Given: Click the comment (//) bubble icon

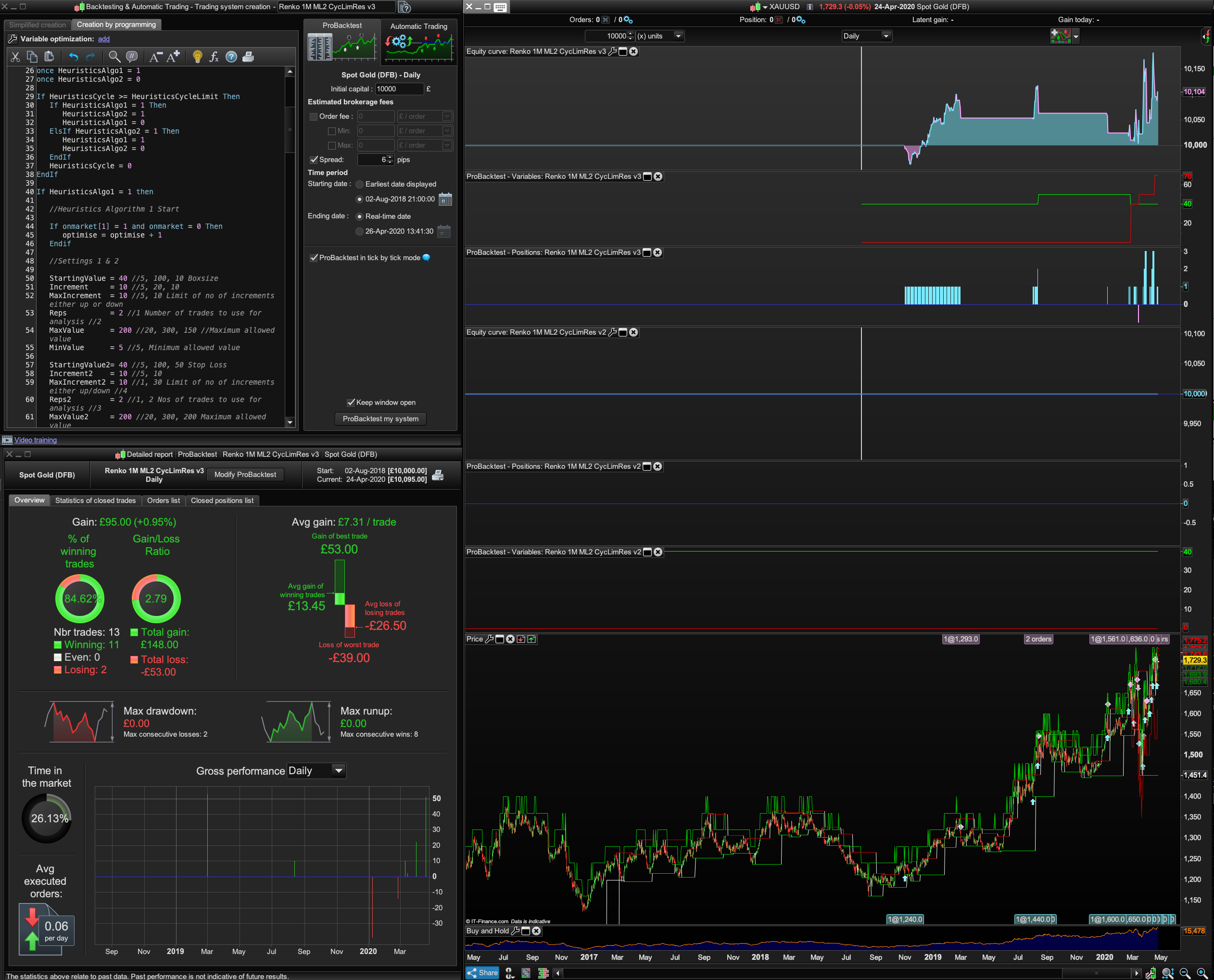Looking at the screenshot, I should [x=132, y=57].
